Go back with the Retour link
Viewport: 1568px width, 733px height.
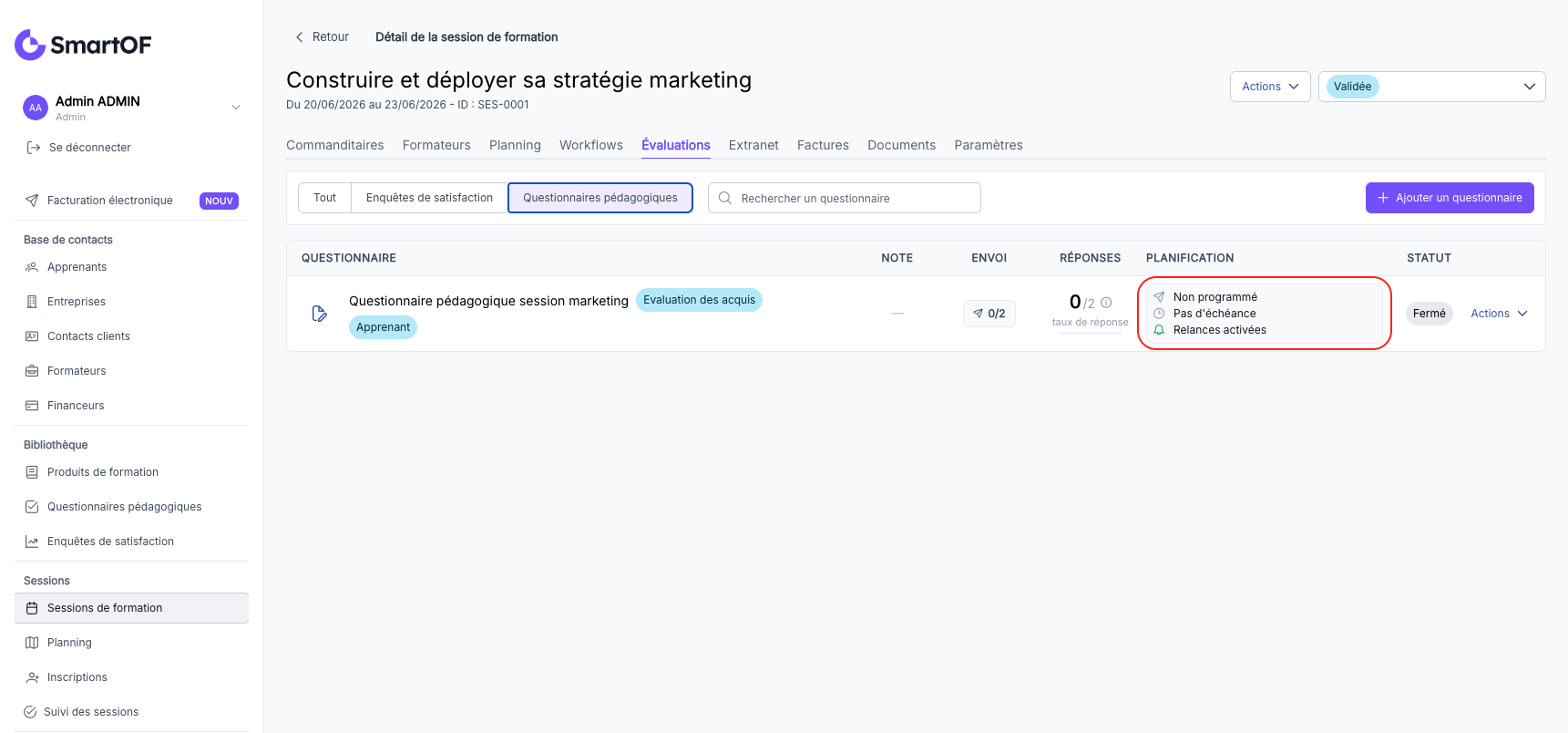[x=322, y=37]
